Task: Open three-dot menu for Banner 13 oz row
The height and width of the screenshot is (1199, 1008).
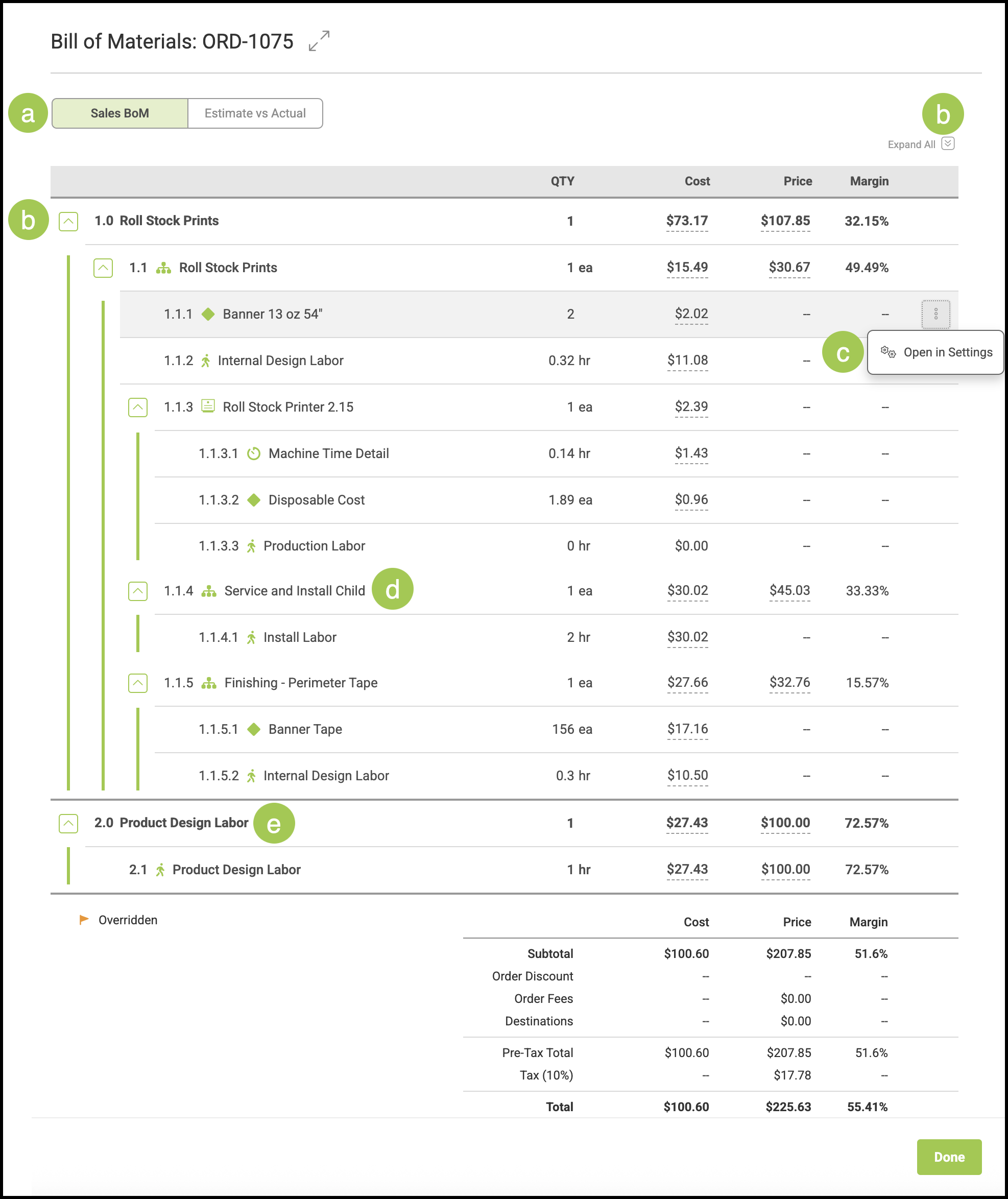Action: tap(935, 314)
